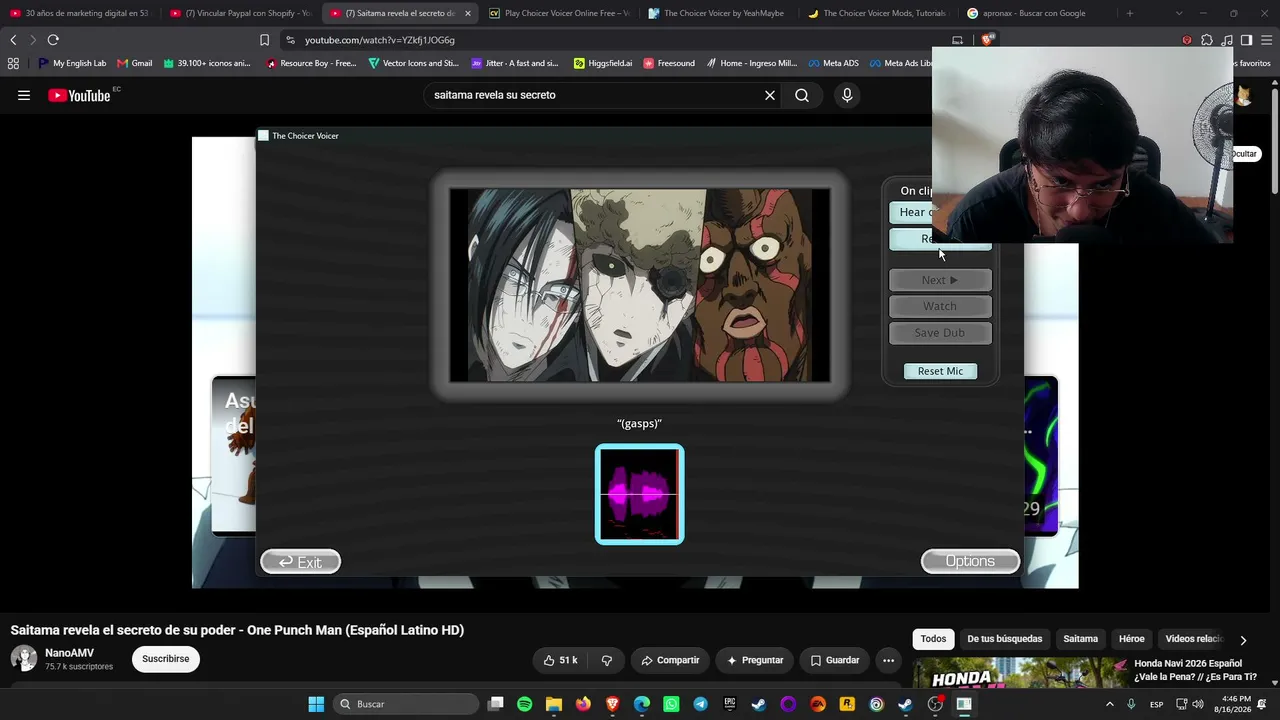Show more filter chips with right arrow
Image resolution: width=1280 pixels, height=720 pixels.
(1243, 640)
